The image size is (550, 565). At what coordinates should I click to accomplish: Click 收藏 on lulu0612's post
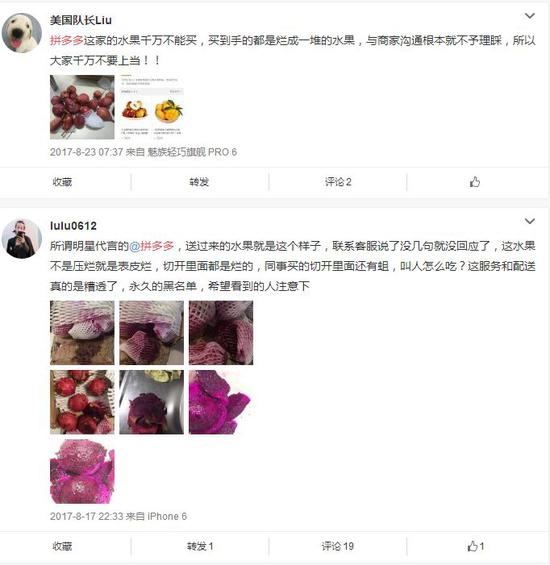point(62,546)
